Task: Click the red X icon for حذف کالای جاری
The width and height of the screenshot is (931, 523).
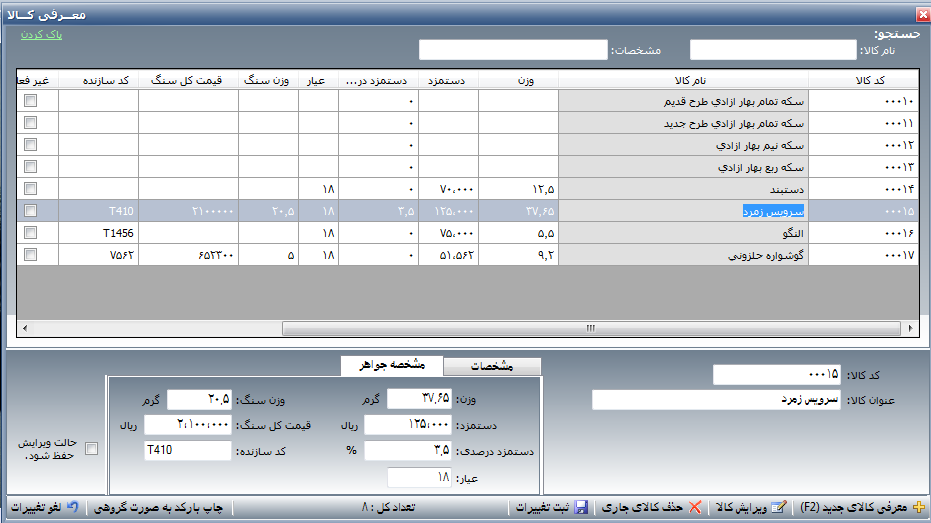Action: coord(696,508)
